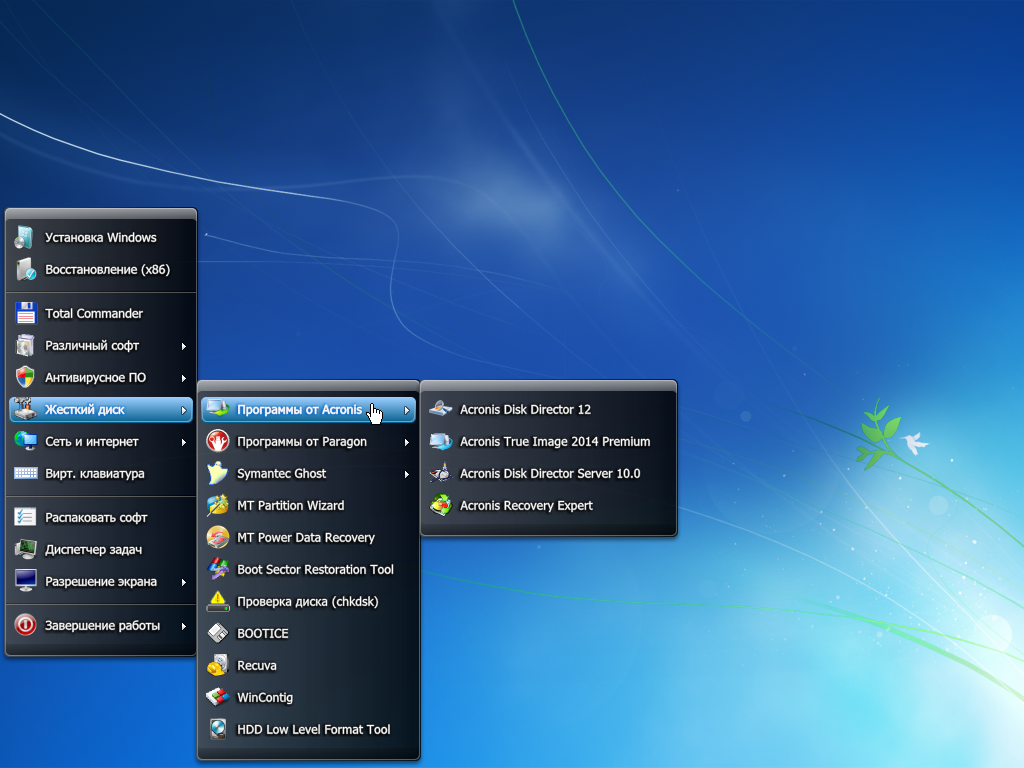Run Проверка диска (chkdsk) label
1024x768 pixels.
click(x=308, y=601)
